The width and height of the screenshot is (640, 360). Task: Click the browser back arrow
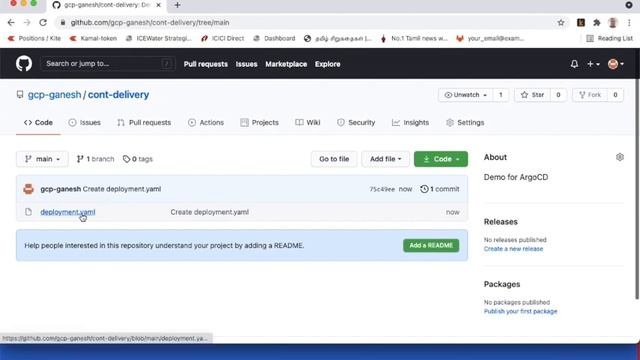tap(11, 22)
